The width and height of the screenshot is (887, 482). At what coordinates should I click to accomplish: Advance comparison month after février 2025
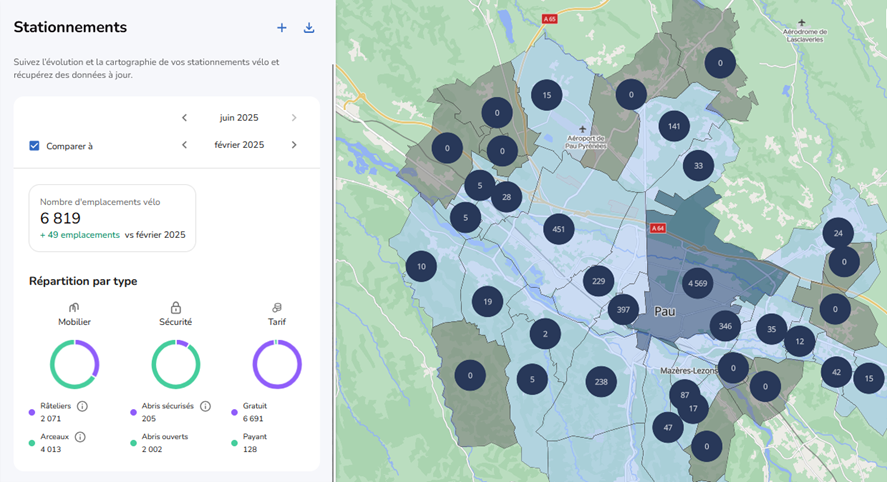click(x=294, y=145)
